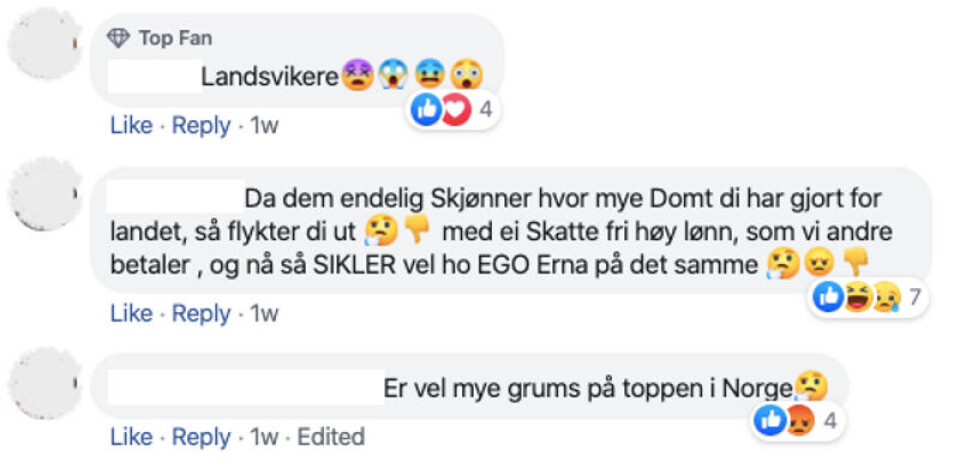Like the comment mentioning EGO Erna

tap(131, 313)
